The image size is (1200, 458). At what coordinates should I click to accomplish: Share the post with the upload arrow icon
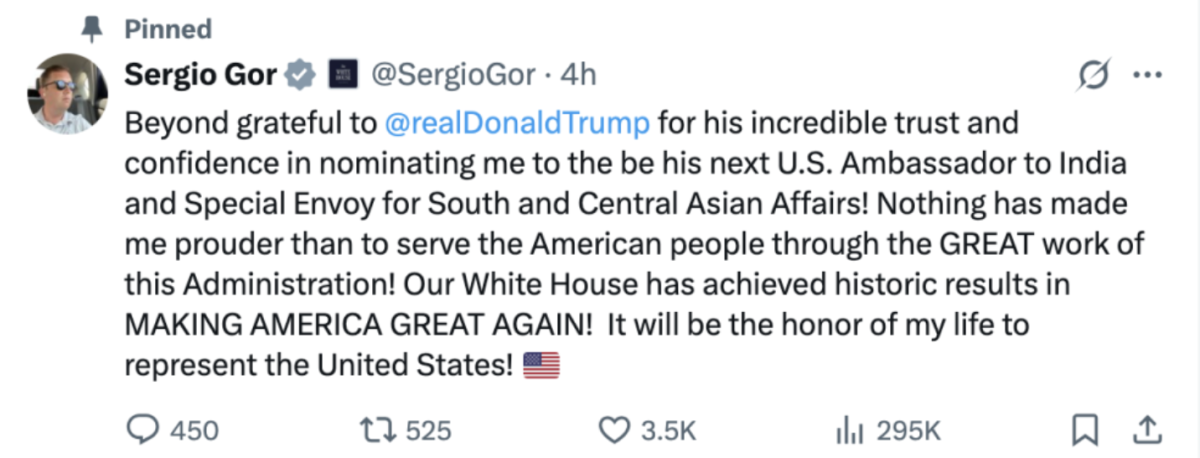tap(1146, 430)
